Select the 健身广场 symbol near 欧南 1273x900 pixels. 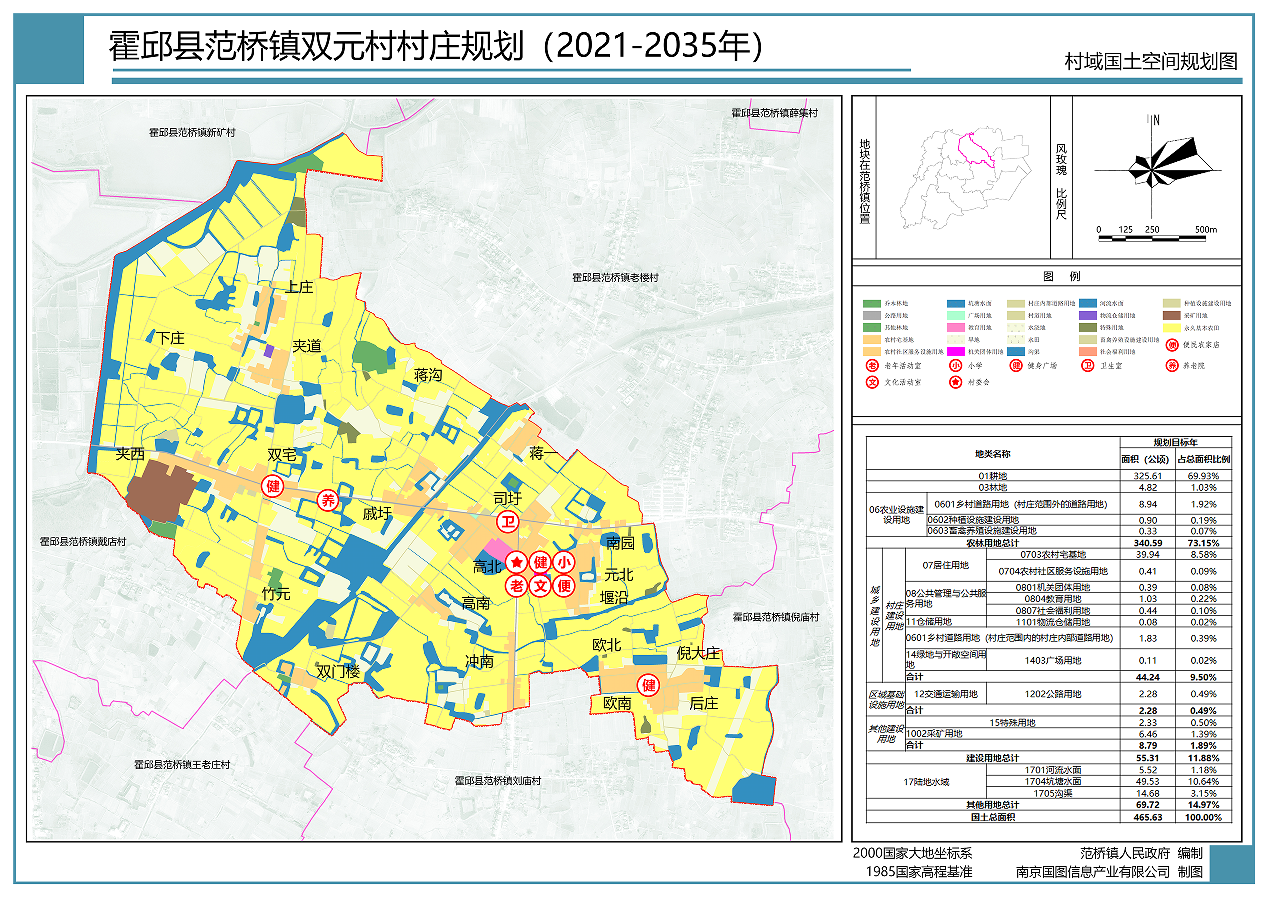click(647, 686)
